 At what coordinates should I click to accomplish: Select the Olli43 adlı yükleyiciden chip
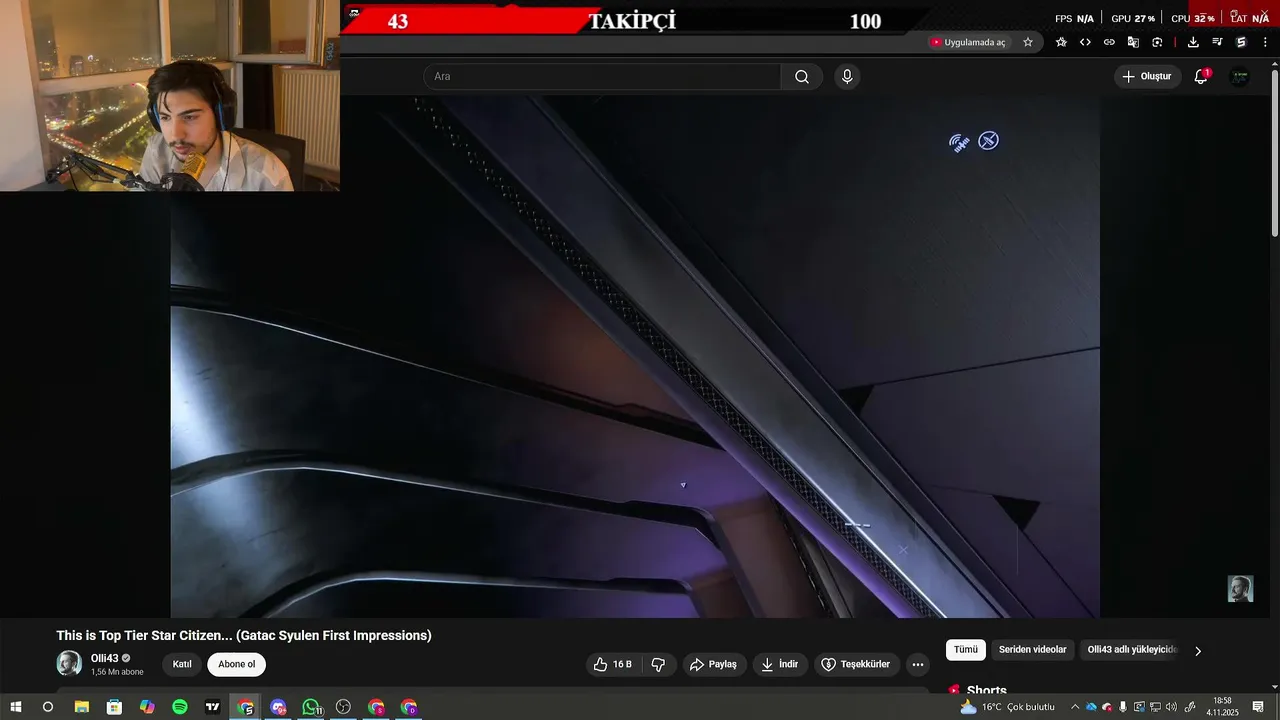pyautogui.click(x=1132, y=650)
